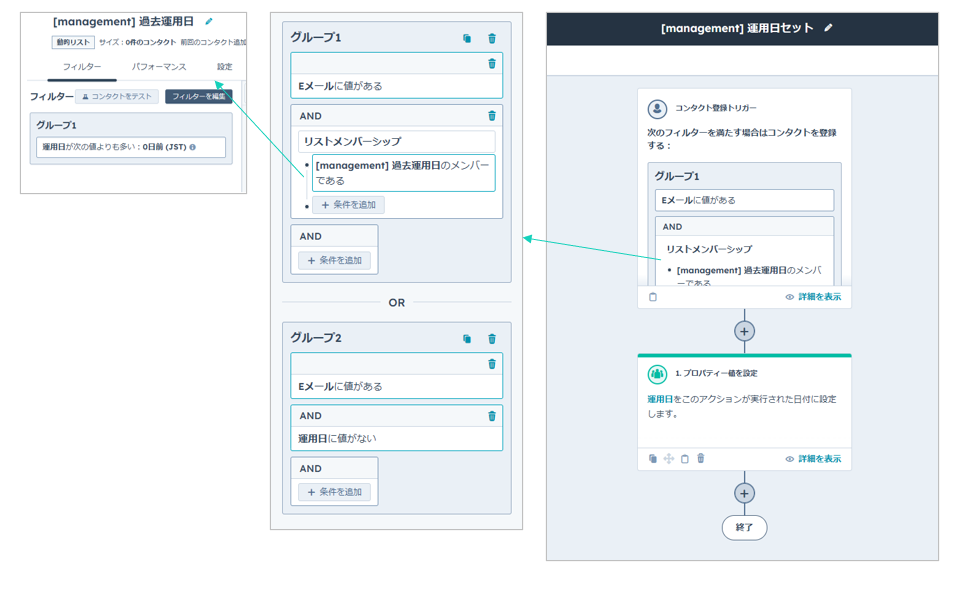This screenshot has width=953, height=596.
Task: Select the 過去運用日のメンバーである condition box
Action: click(x=403, y=173)
